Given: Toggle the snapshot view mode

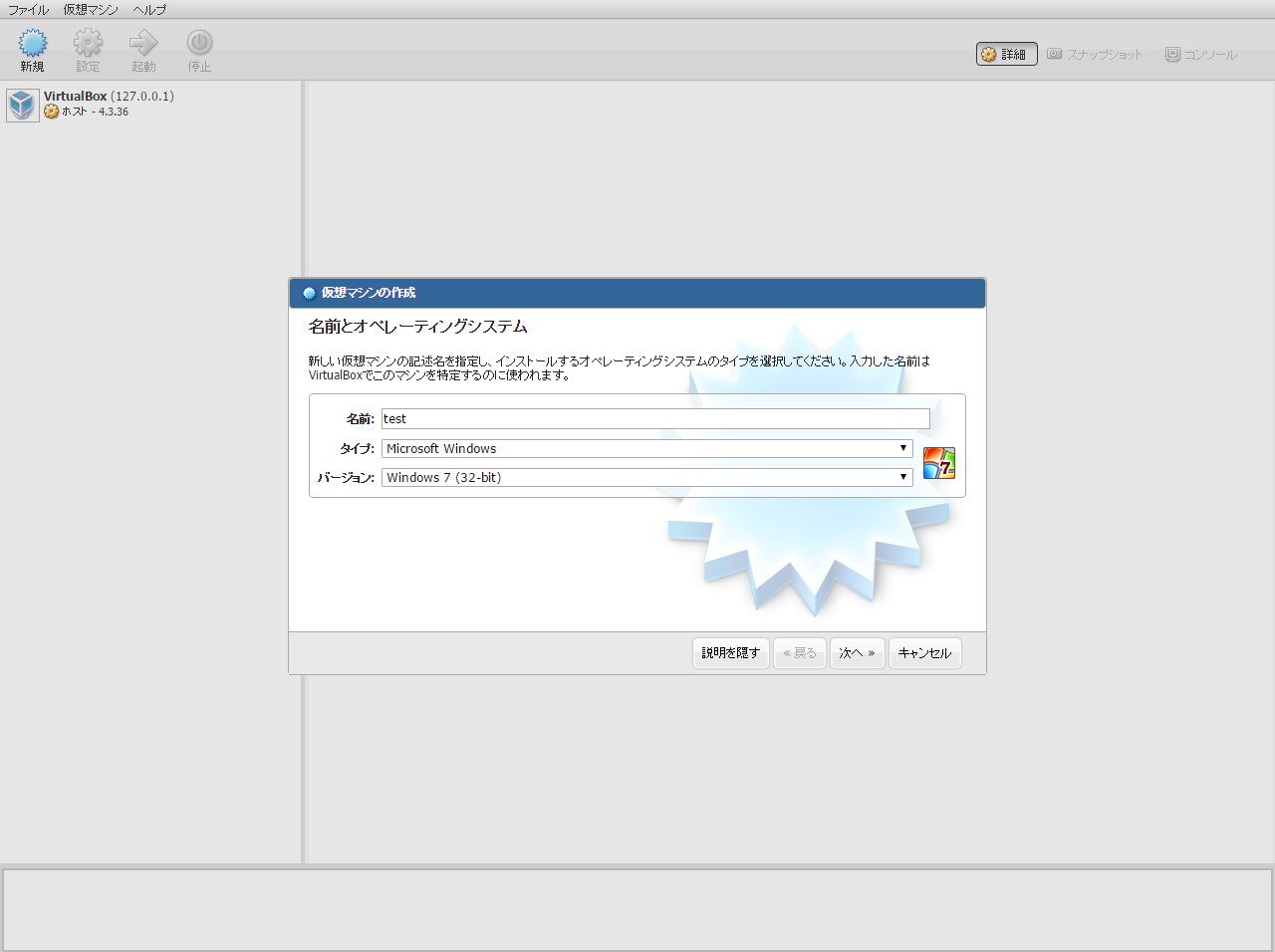Looking at the screenshot, I should (1095, 54).
